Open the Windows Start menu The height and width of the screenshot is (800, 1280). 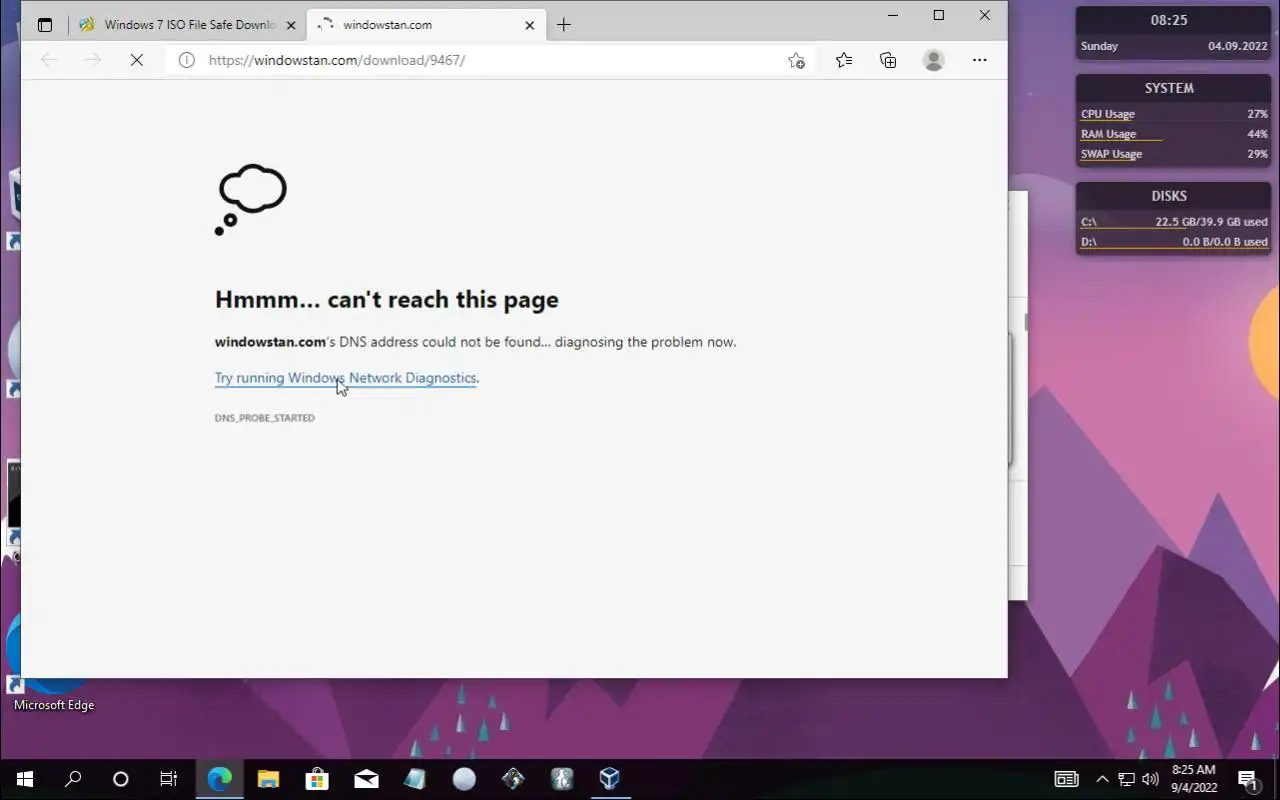[24, 779]
